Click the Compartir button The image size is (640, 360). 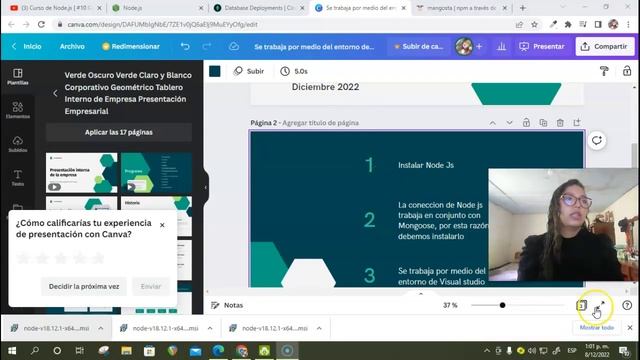pyautogui.click(x=604, y=47)
